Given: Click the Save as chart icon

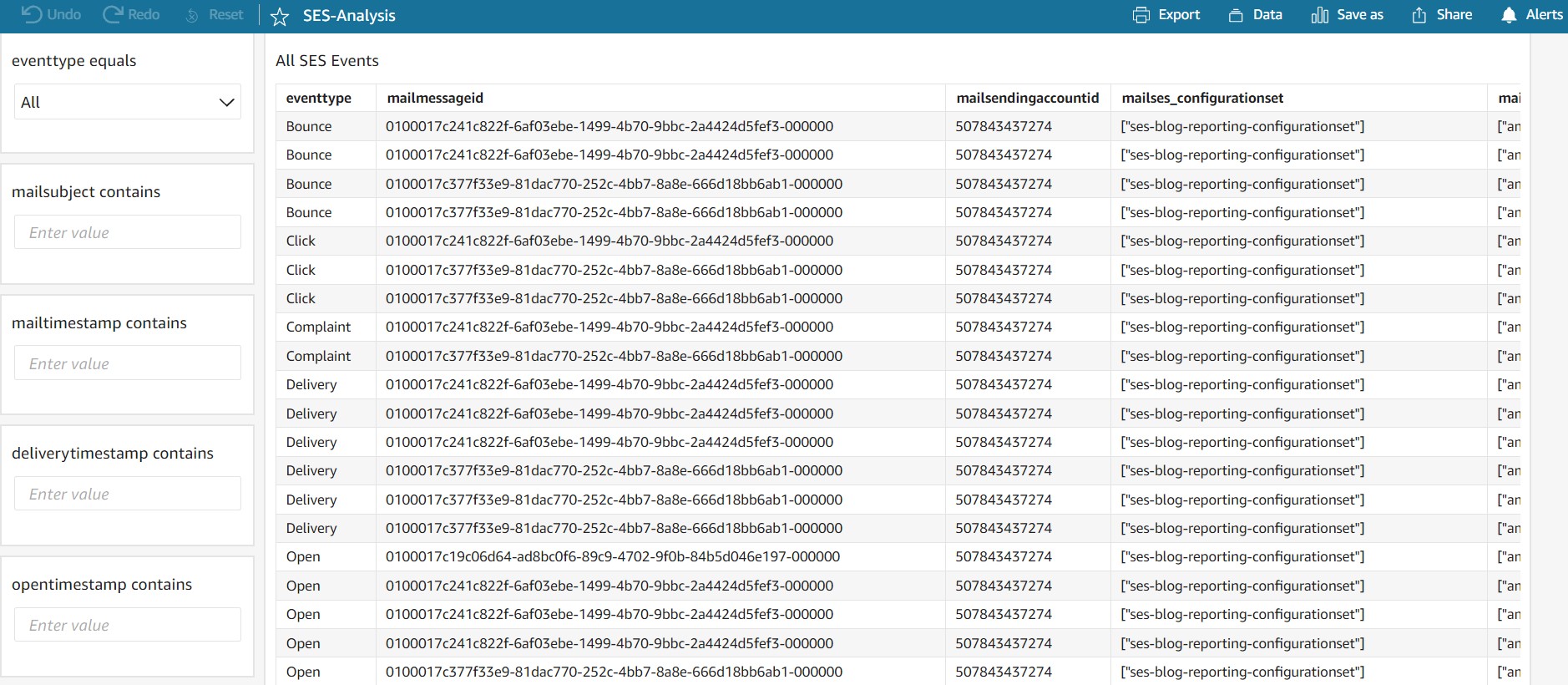Looking at the screenshot, I should click(x=1319, y=15).
